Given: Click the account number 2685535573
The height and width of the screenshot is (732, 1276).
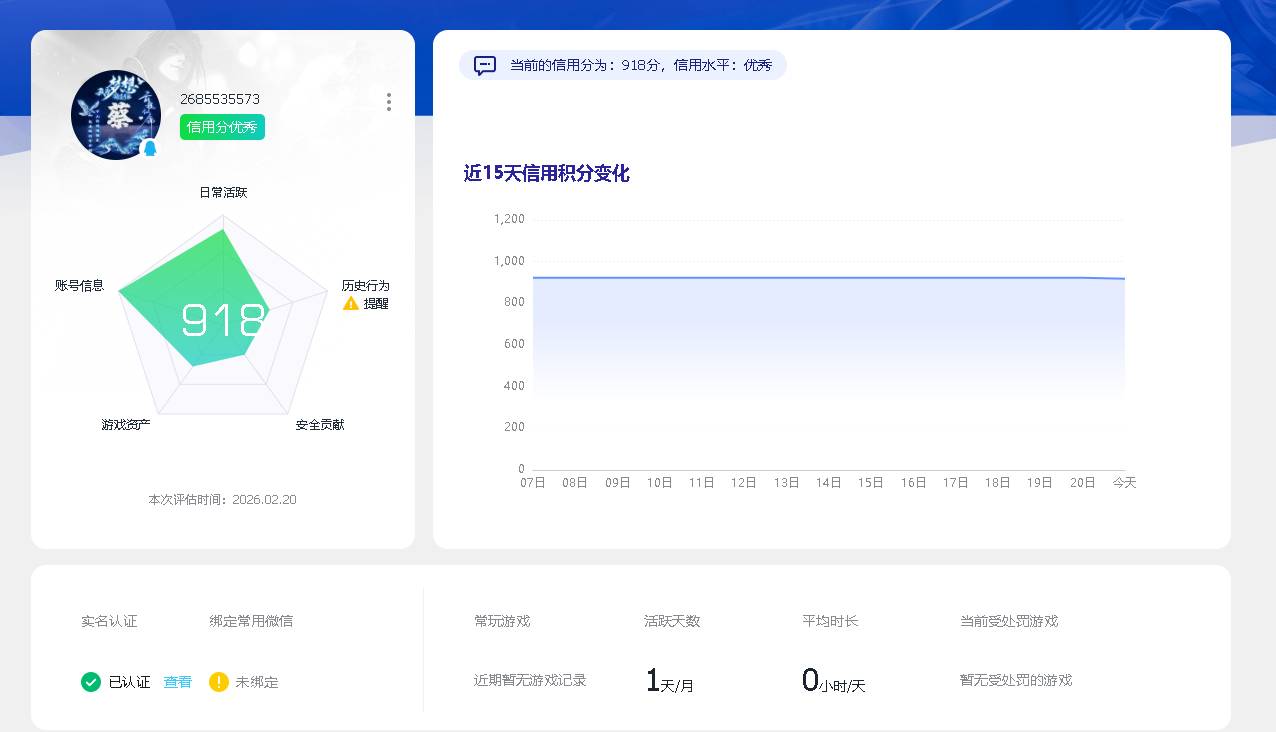Looking at the screenshot, I should point(219,99).
